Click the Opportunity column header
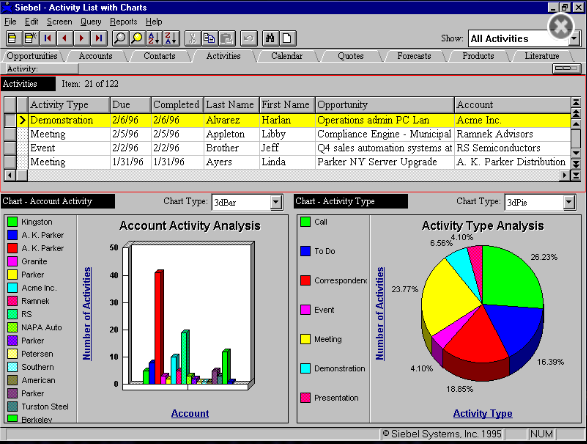The image size is (587, 444). 384,105
